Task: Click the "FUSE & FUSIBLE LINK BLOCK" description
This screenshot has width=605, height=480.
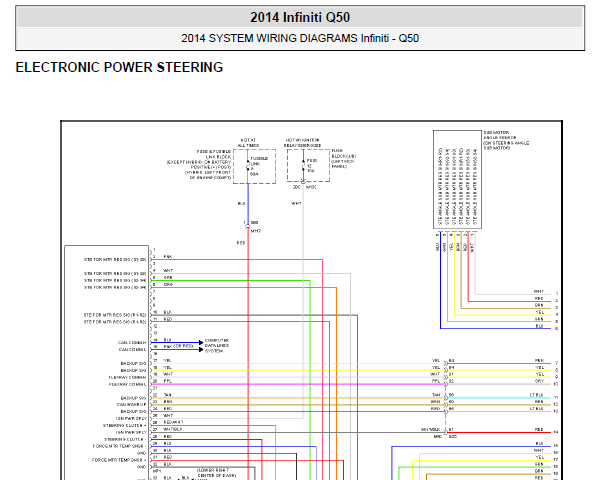Action: click(199, 165)
